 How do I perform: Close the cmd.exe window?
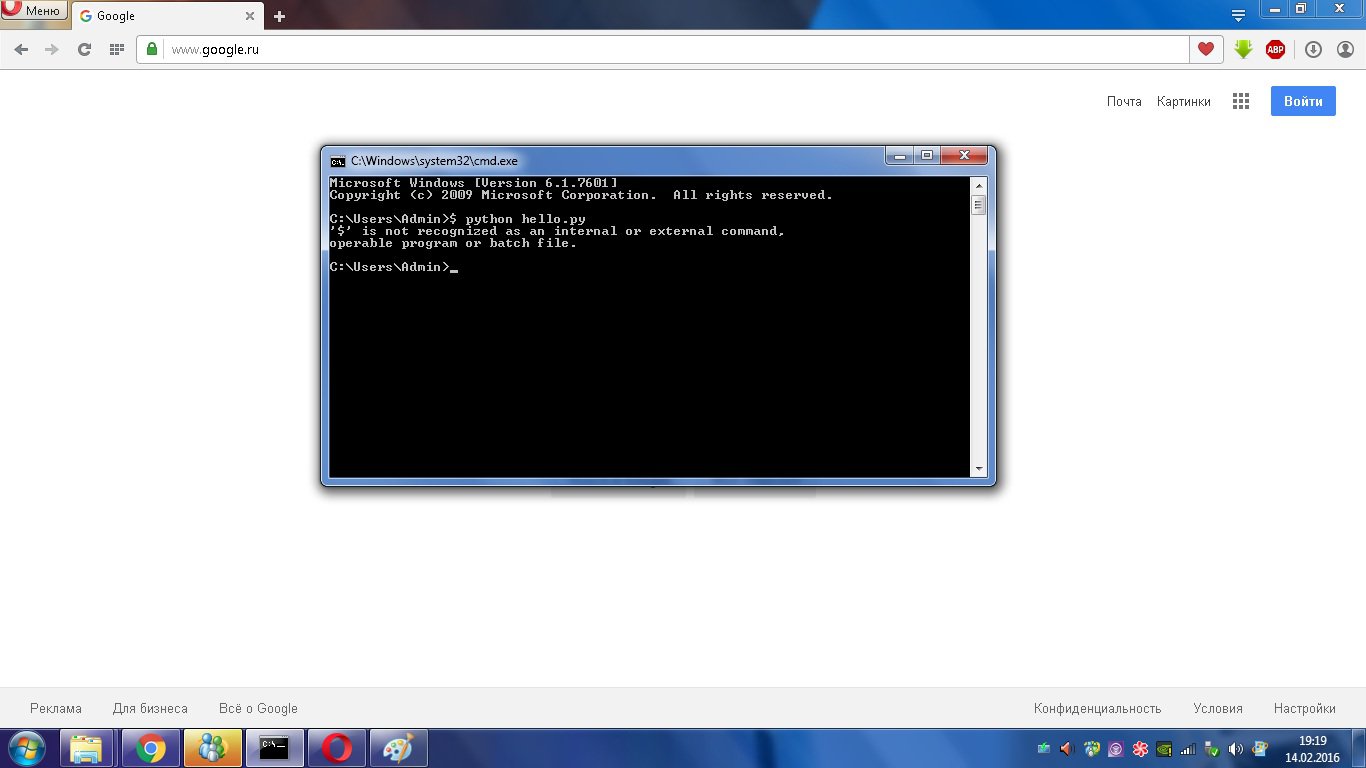pyautogui.click(x=964, y=155)
